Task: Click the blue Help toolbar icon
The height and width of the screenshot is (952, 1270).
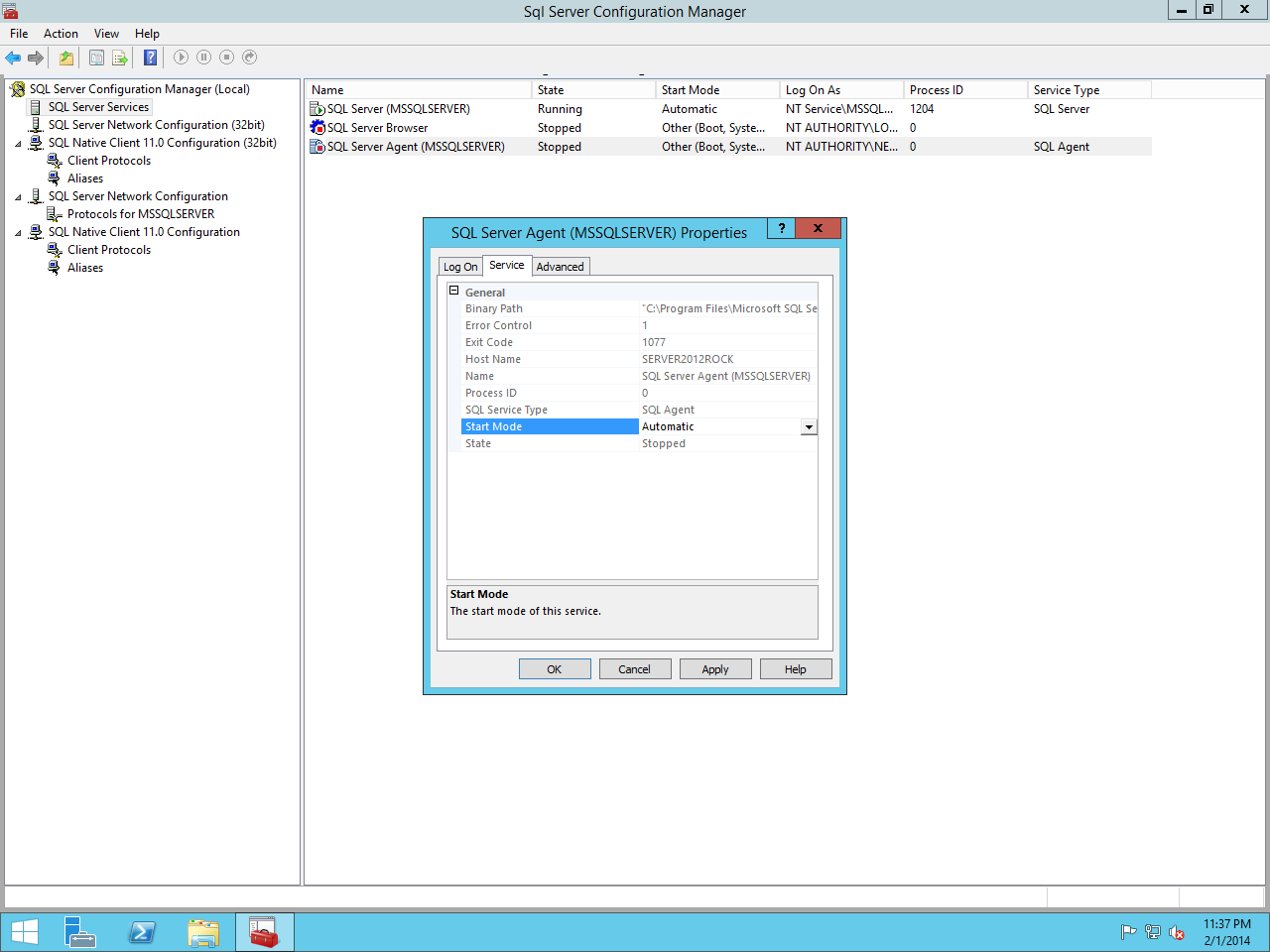Action: [x=150, y=58]
